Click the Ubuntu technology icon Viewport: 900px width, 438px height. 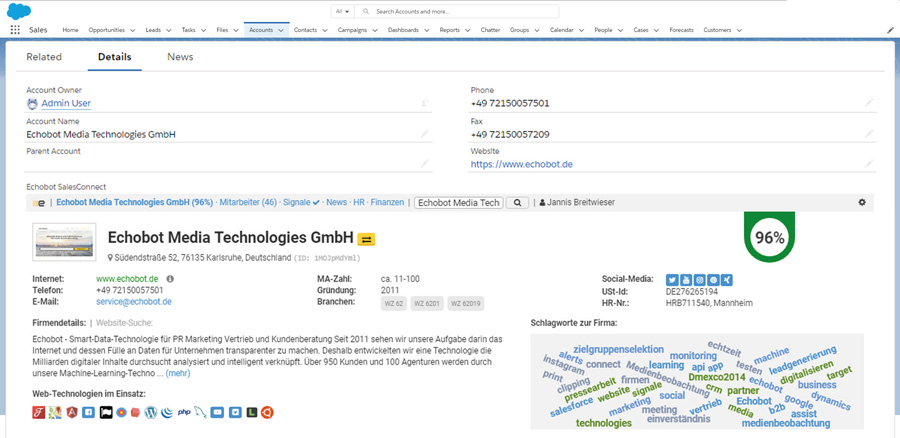(x=267, y=412)
